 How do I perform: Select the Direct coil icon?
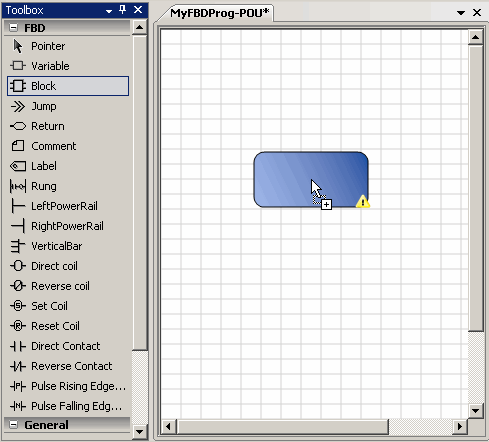18,266
